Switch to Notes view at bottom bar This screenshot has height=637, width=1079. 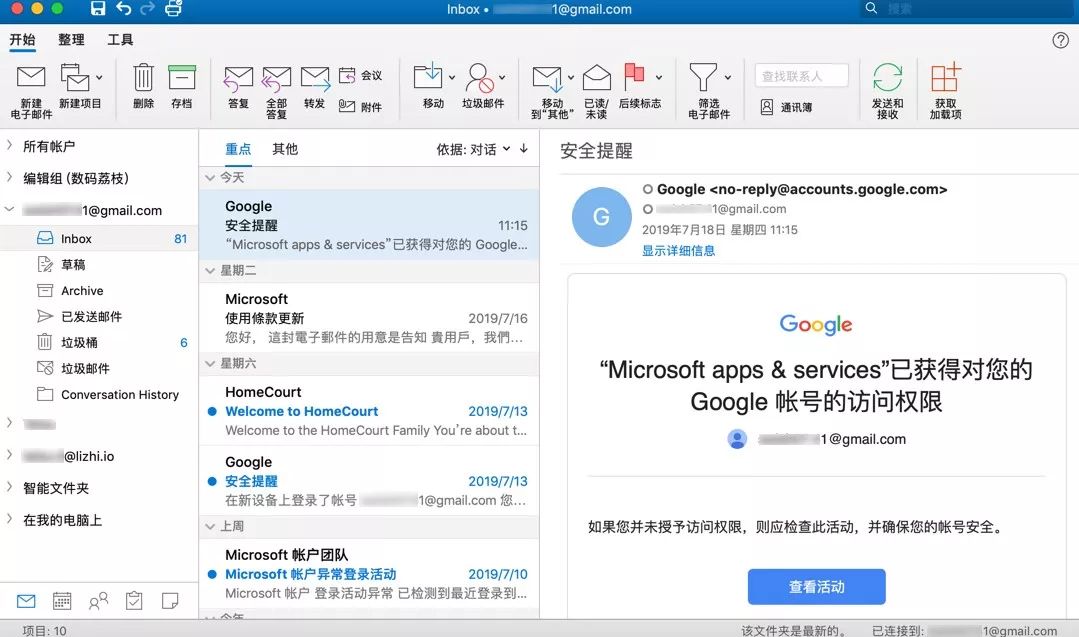pyautogui.click(x=170, y=601)
